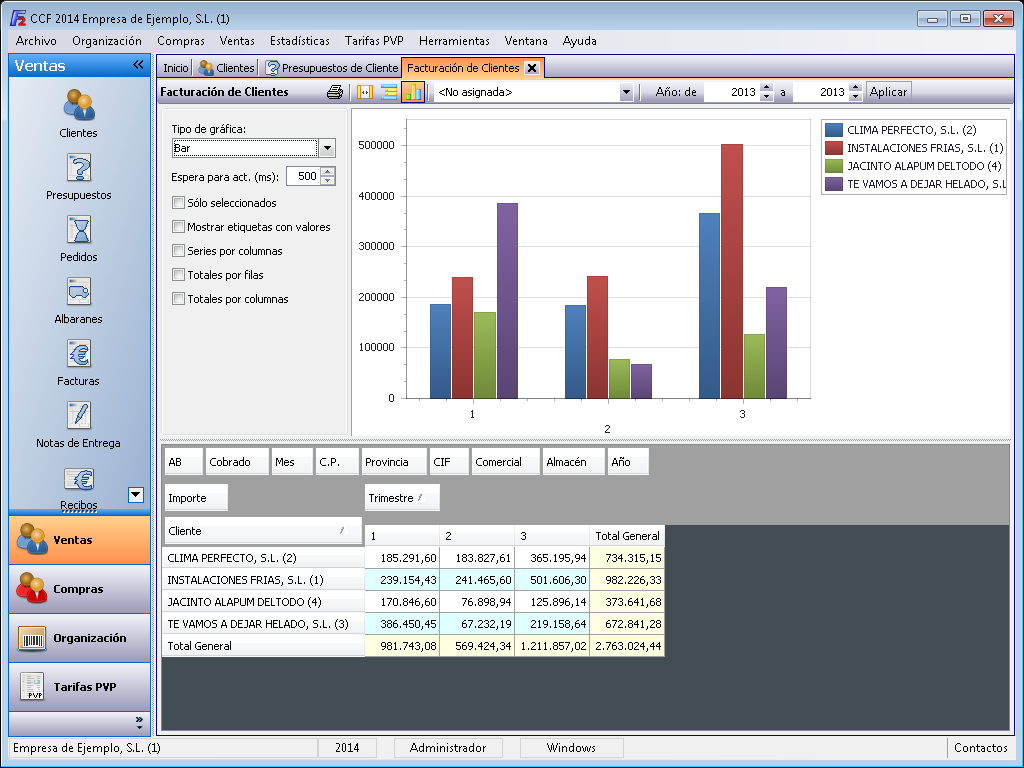Click INSTALACIONES FRIAS red legend swatch
The image size is (1024, 768).
[834, 148]
